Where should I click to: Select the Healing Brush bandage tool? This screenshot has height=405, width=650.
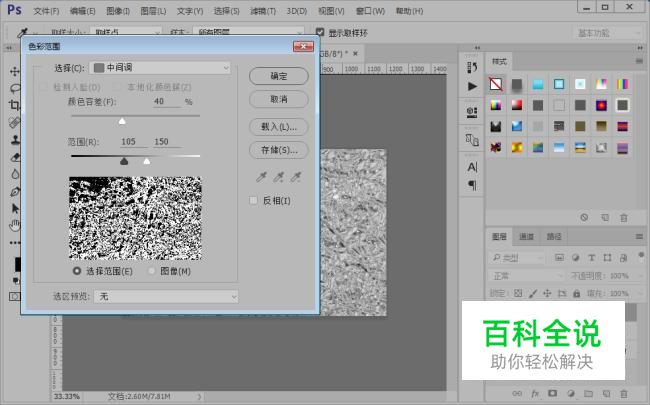point(15,122)
